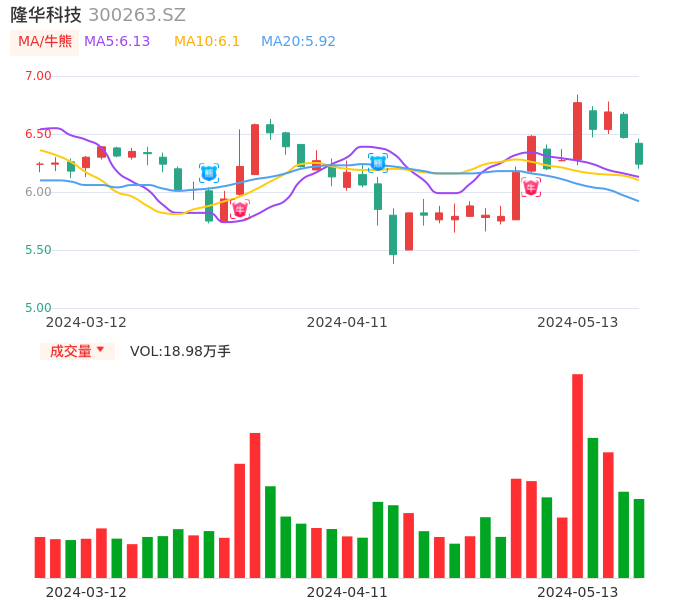Click the pink bull signal marker in May
Image resolution: width=686 pixels, height=606 pixels.
tap(531, 187)
